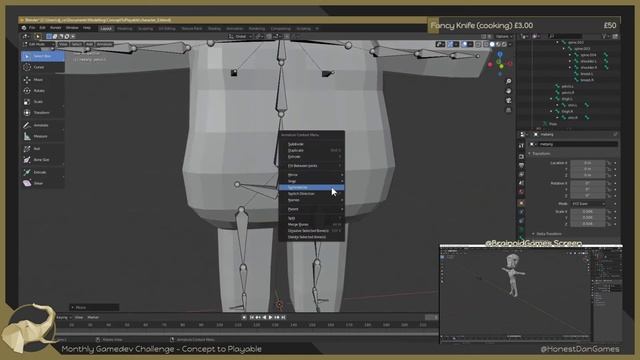The width and height of the screenshot is (640, 360).
Task: Click the Location X value field
Action: pyautogui.click(x=588, y=163)
